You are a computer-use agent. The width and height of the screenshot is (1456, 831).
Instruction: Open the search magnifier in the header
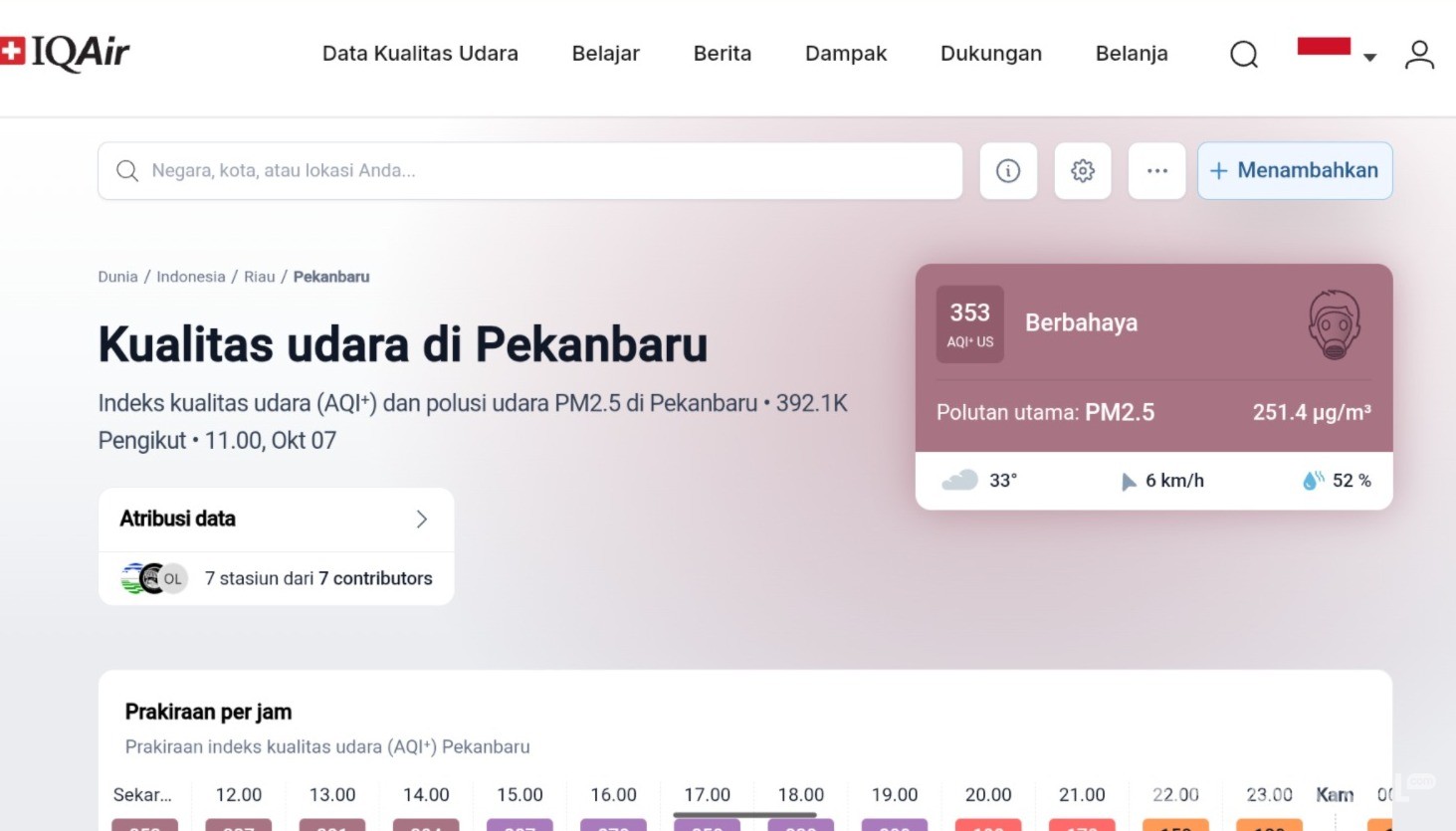point(1244,54)
